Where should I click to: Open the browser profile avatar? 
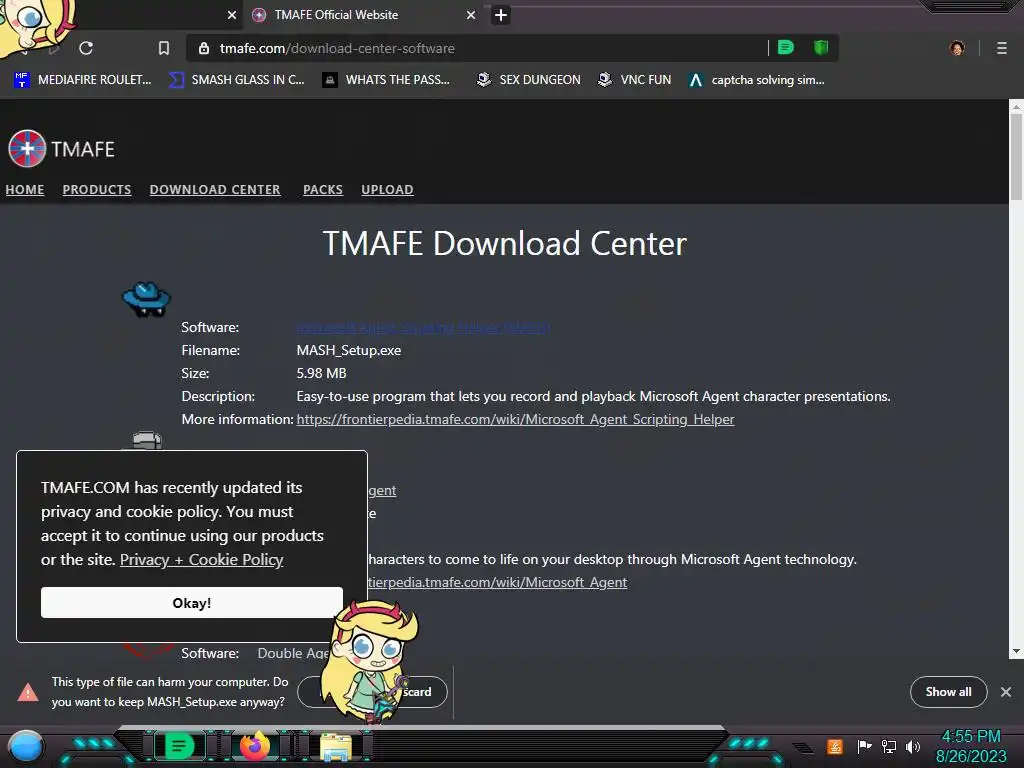(957, 48)
